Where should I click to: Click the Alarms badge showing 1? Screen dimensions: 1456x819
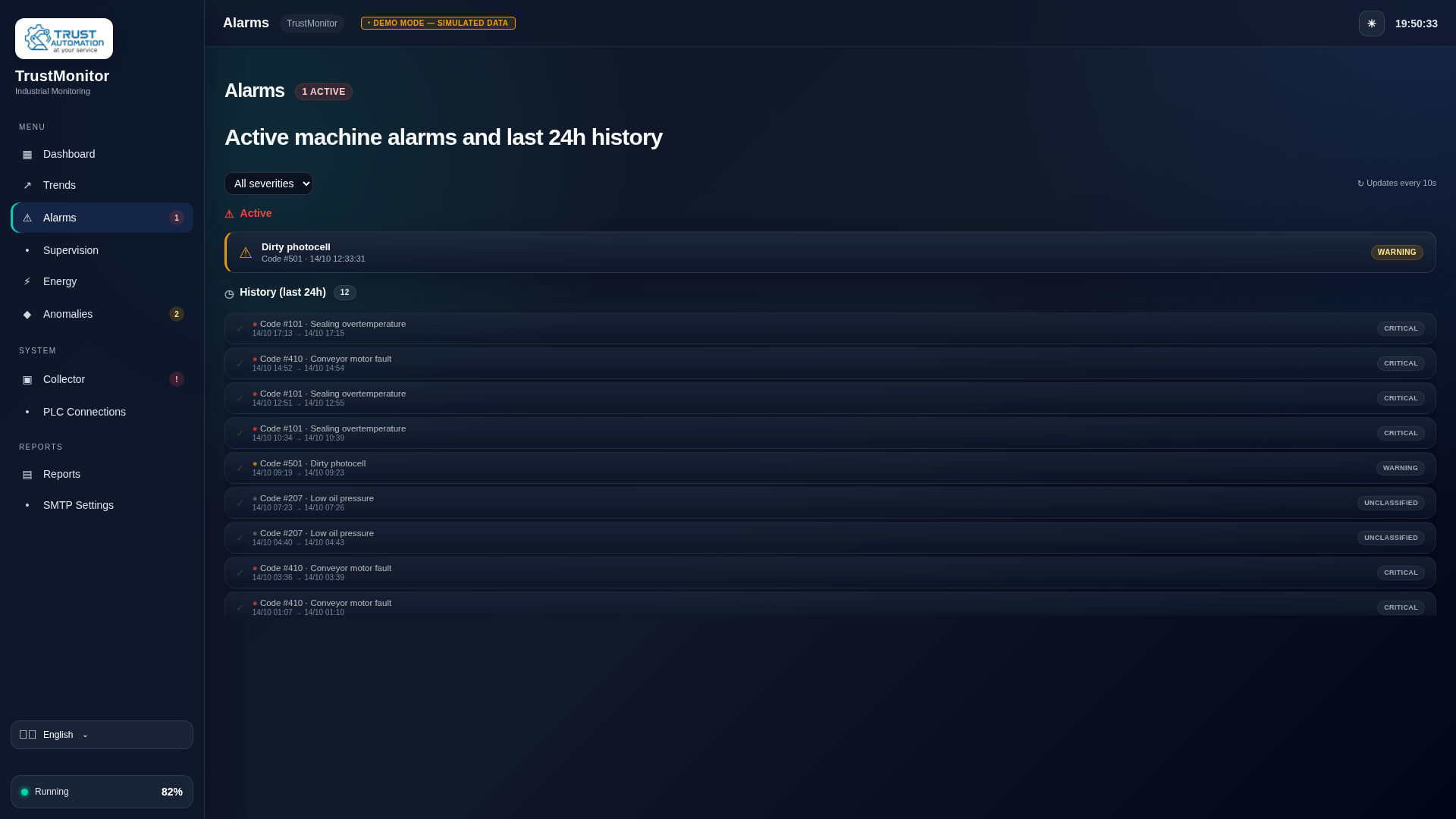point(177,218)
